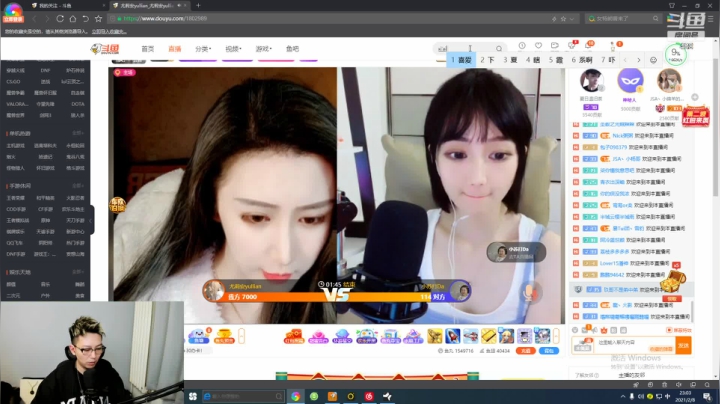Click the orange send button in chat

coord(684,345)
